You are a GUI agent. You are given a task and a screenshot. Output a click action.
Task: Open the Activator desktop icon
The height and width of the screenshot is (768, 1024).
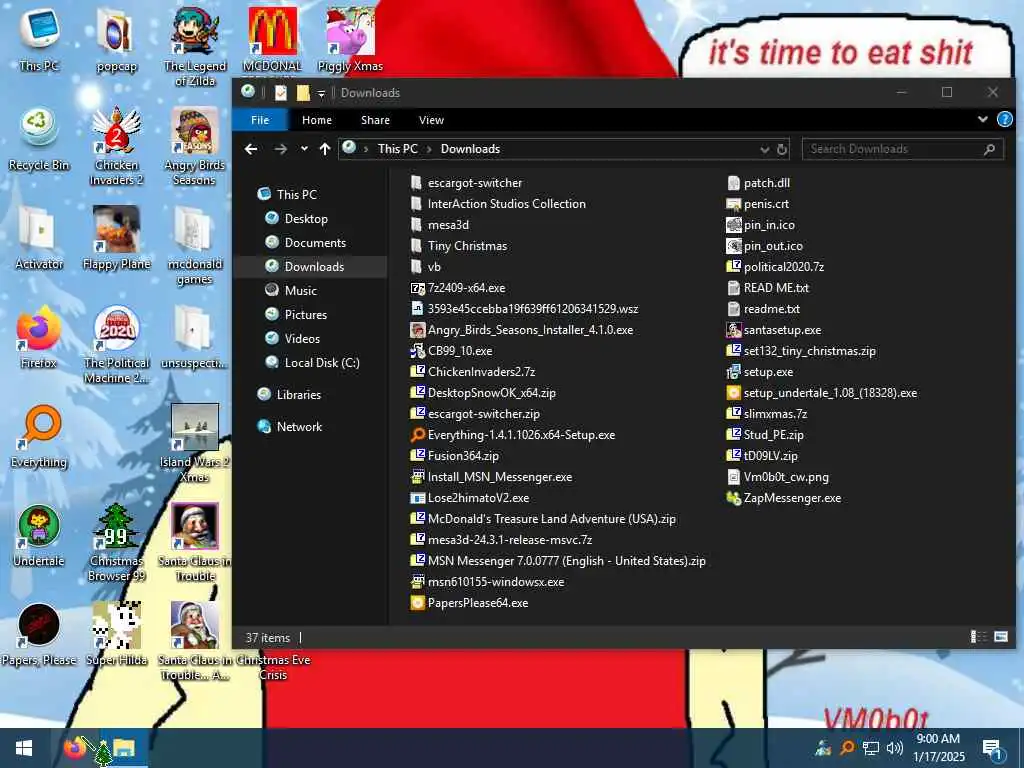pyautogui.click(x=39, y=238)
